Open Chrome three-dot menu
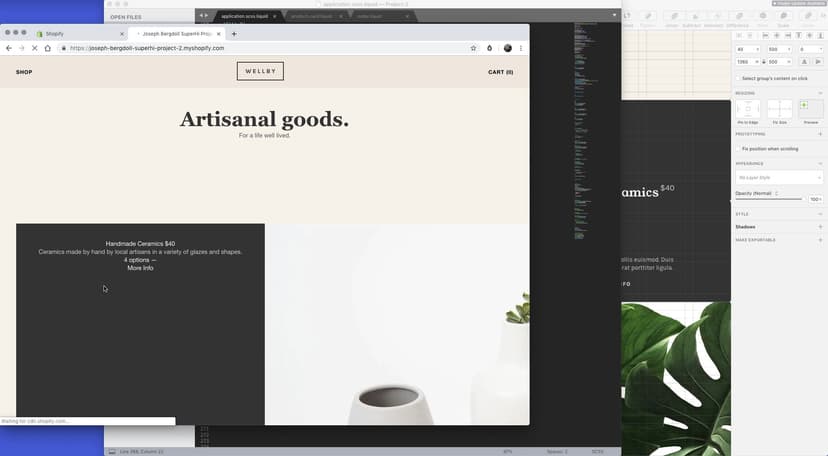 pyautogui.click(x=521, y=48)
